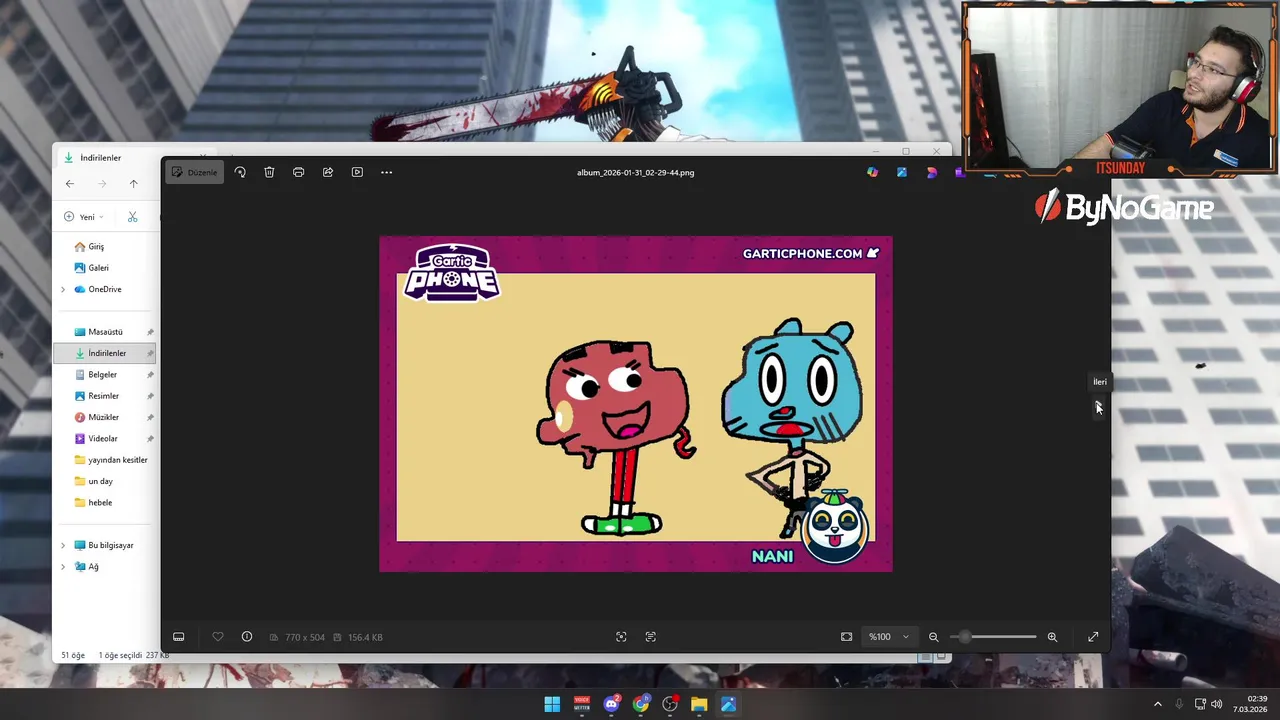Image resolution: width=1280 pixels, height=720 pixels.
Task: Open Belgeler in Explorer sidebar
Action: point(102,375)
